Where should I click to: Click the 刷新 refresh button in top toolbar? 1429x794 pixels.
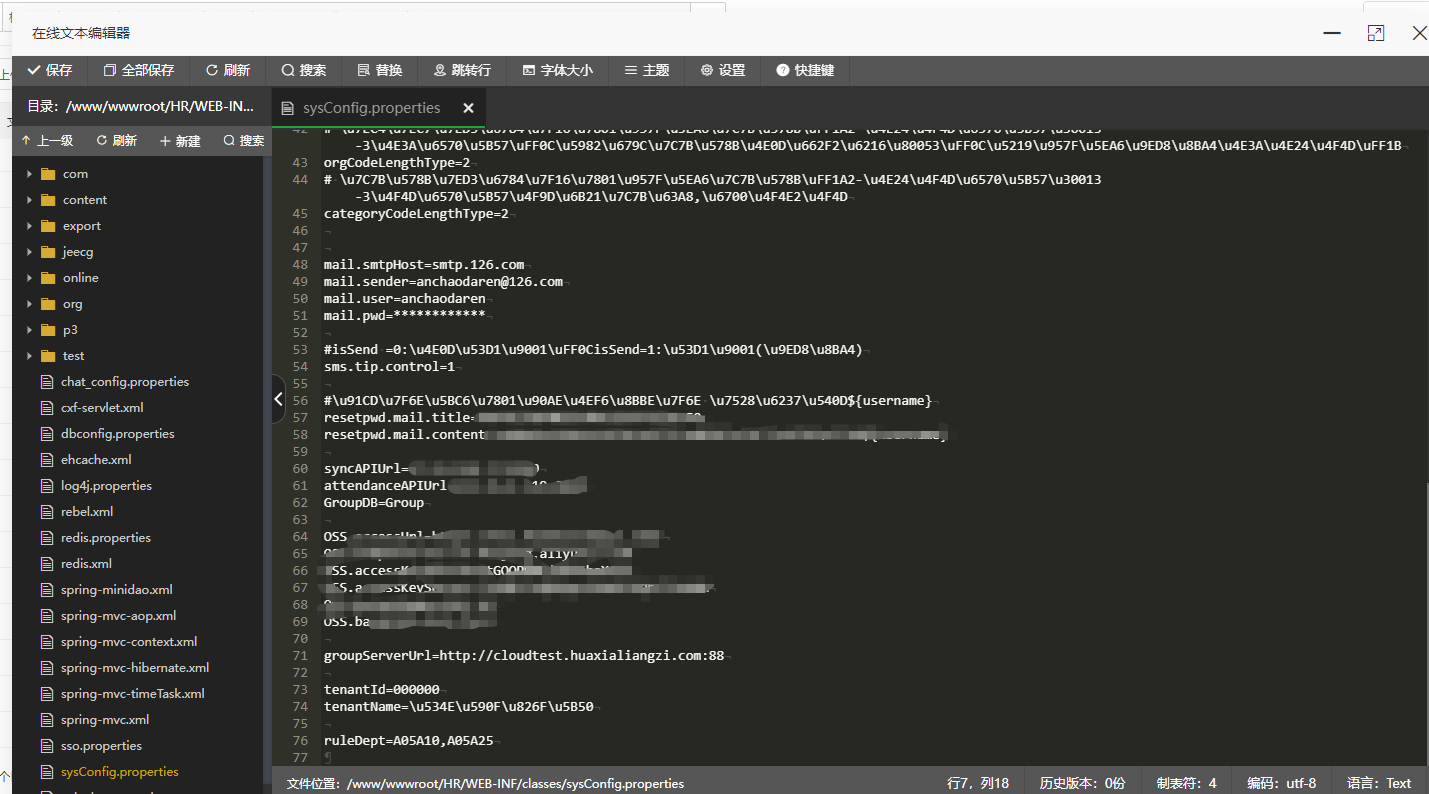tap(228, 70)
